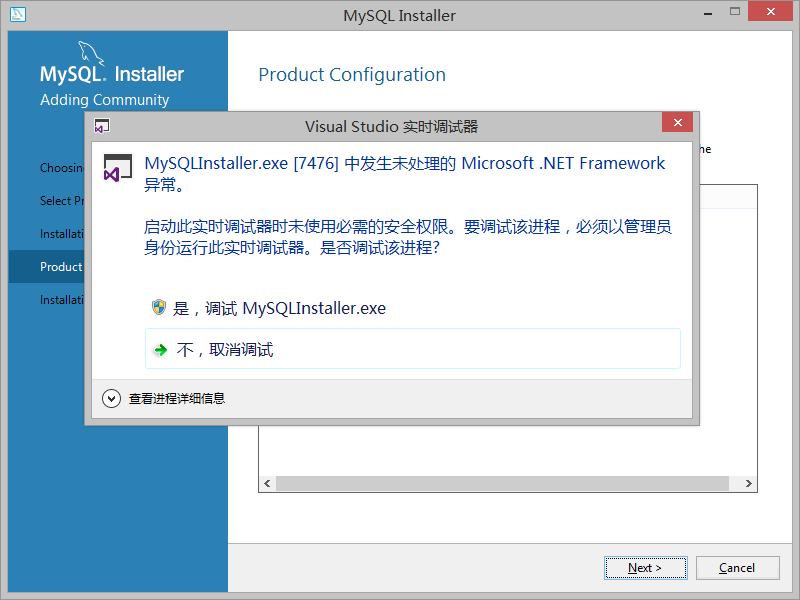800x600 pixels.
Task: Open the Select Products step in sidebar
Action: (x=62, y=201)
